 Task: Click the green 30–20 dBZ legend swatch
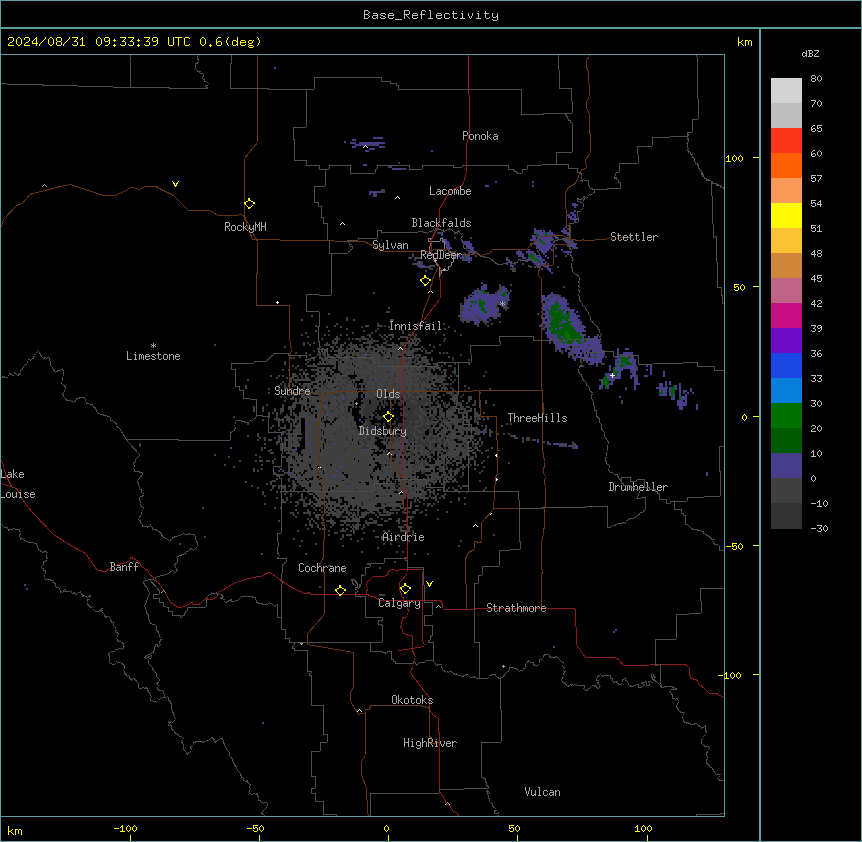(786, 416)
